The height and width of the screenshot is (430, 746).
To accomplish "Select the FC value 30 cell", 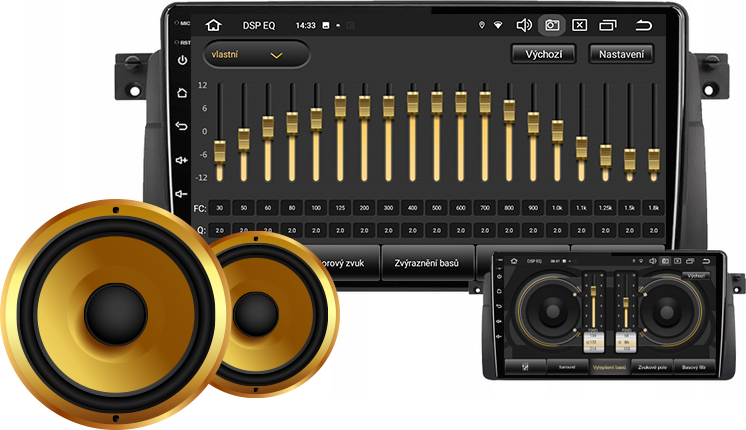I will [219, 208].
